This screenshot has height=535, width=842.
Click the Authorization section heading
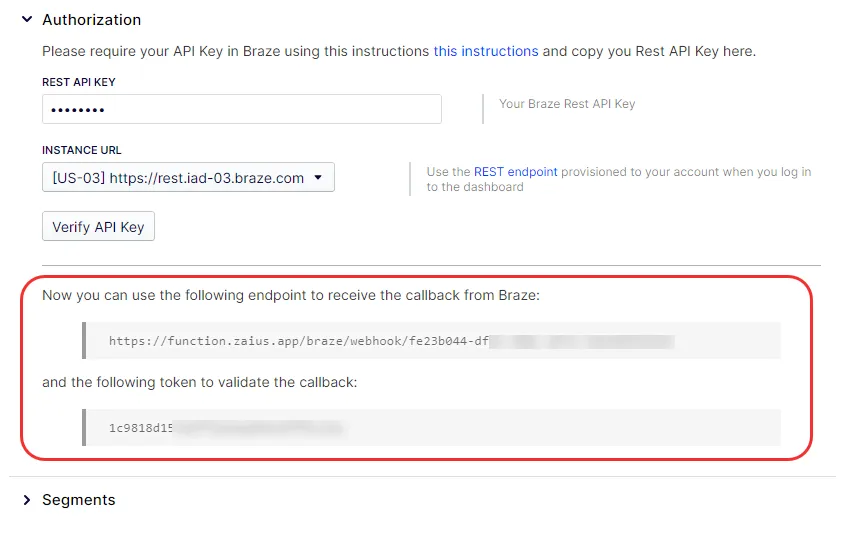coord(92,20)
